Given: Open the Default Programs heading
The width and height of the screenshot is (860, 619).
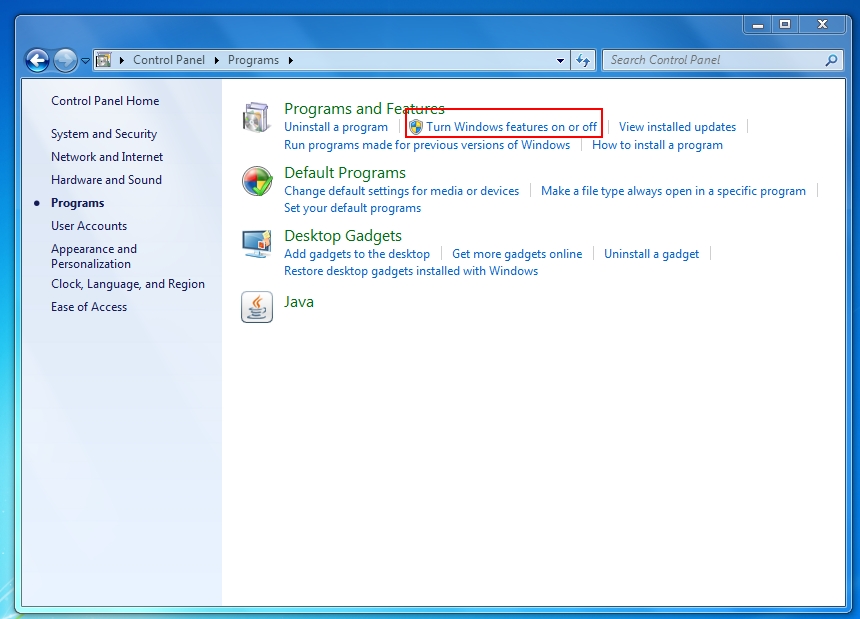Looking at the screenshot, I should click(345, 173).
